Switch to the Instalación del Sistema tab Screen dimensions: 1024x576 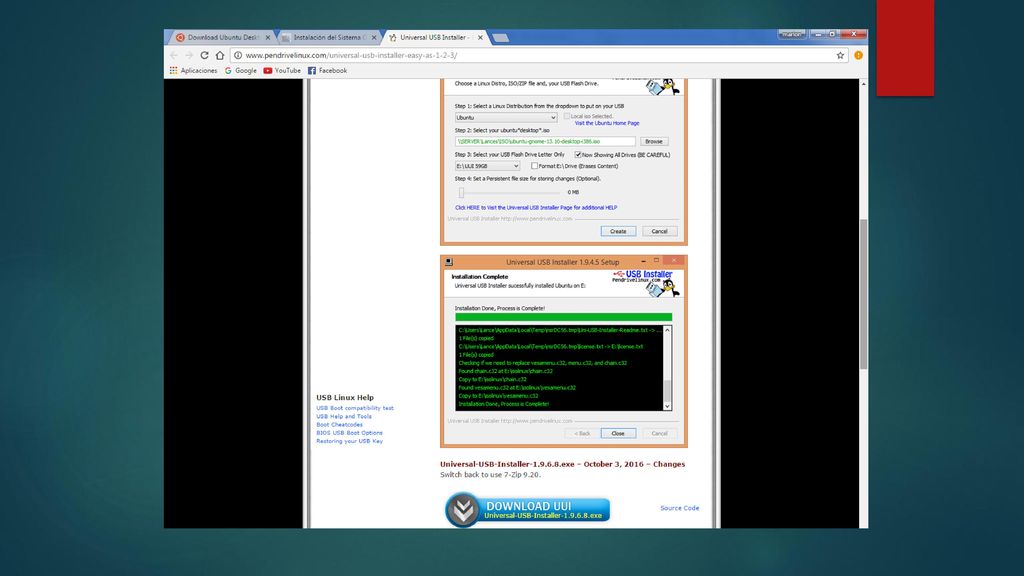tap(328, 38)
